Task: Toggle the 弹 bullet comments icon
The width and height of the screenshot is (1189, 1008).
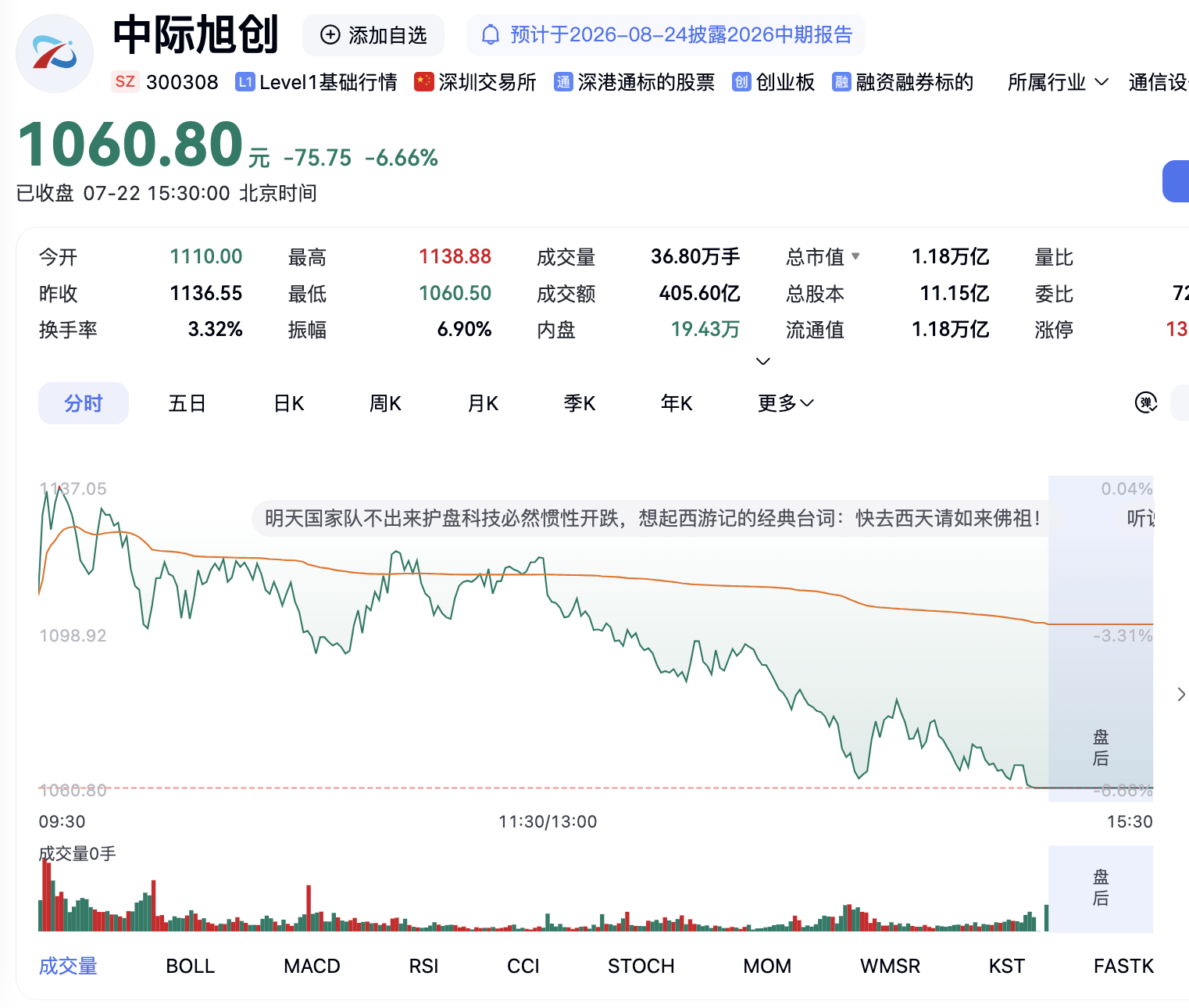Action: pyautogui.click(x=1146, y=403)
